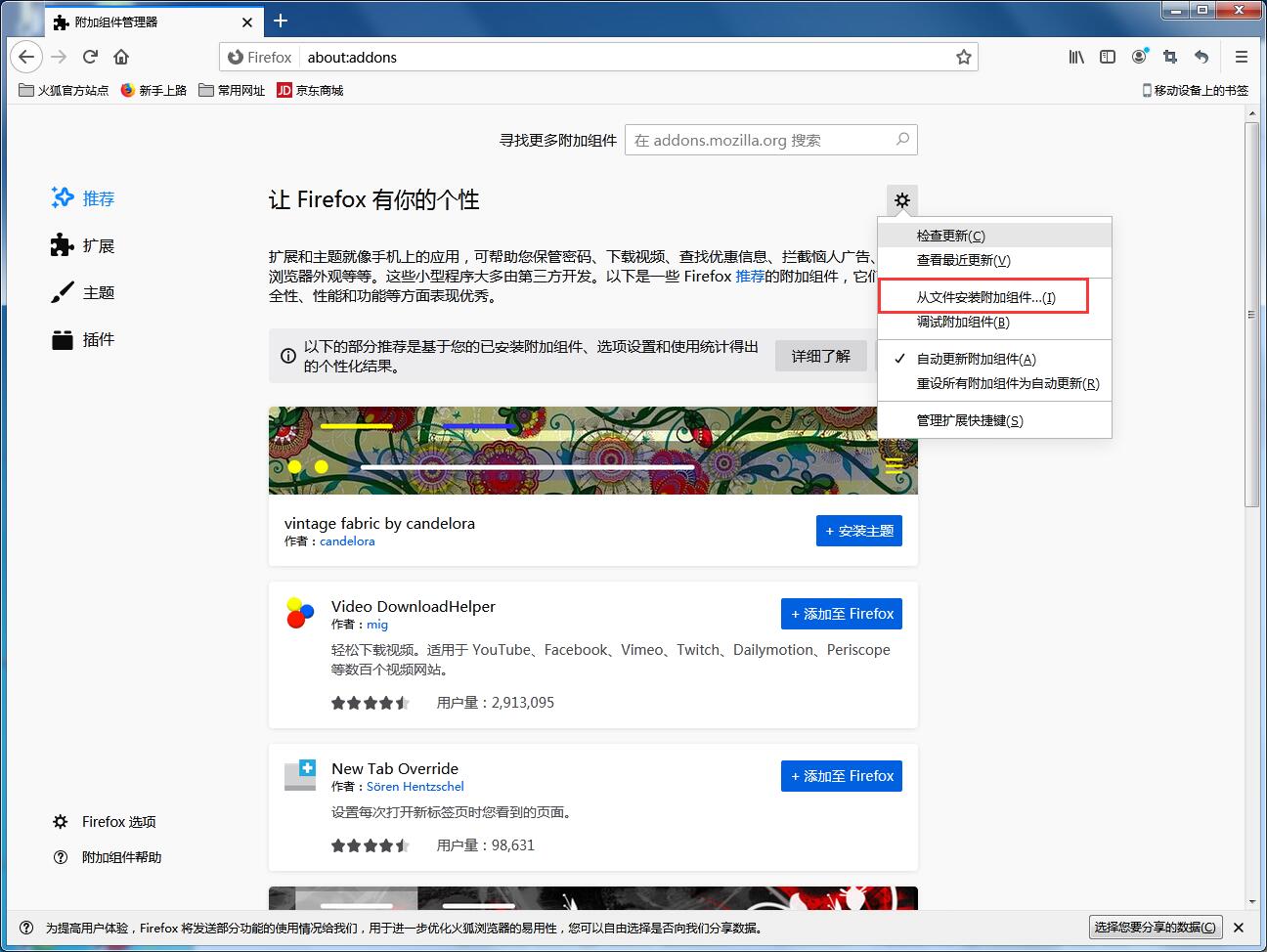This screenshot has width=1267, height=952.
Task: Open the hamburger menu
Action: point(1241,57)
